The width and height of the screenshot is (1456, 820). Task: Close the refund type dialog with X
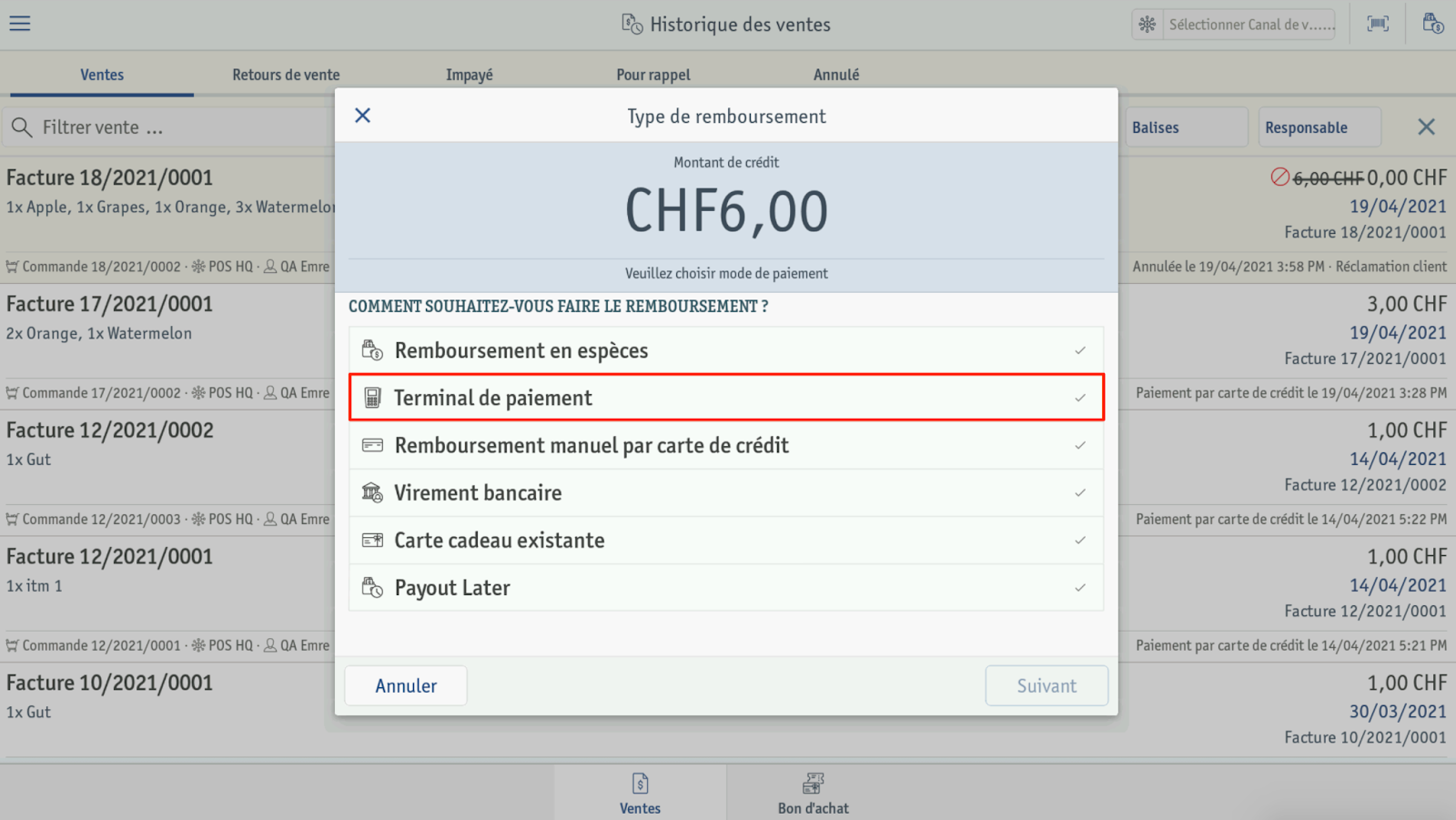click(362, 116)
